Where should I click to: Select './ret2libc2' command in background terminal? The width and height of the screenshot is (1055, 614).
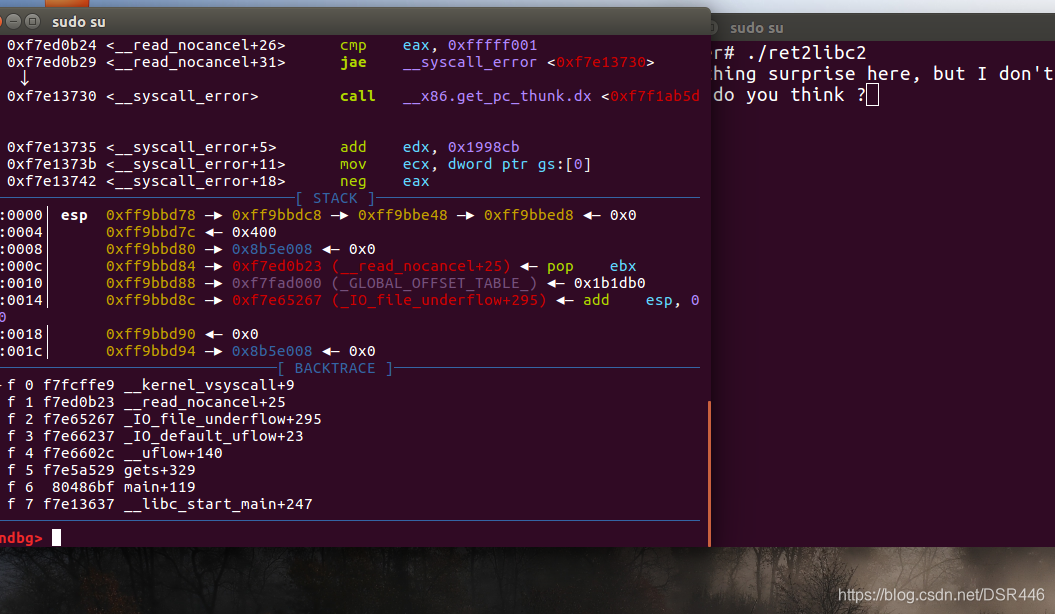click(x=806, y=52)
